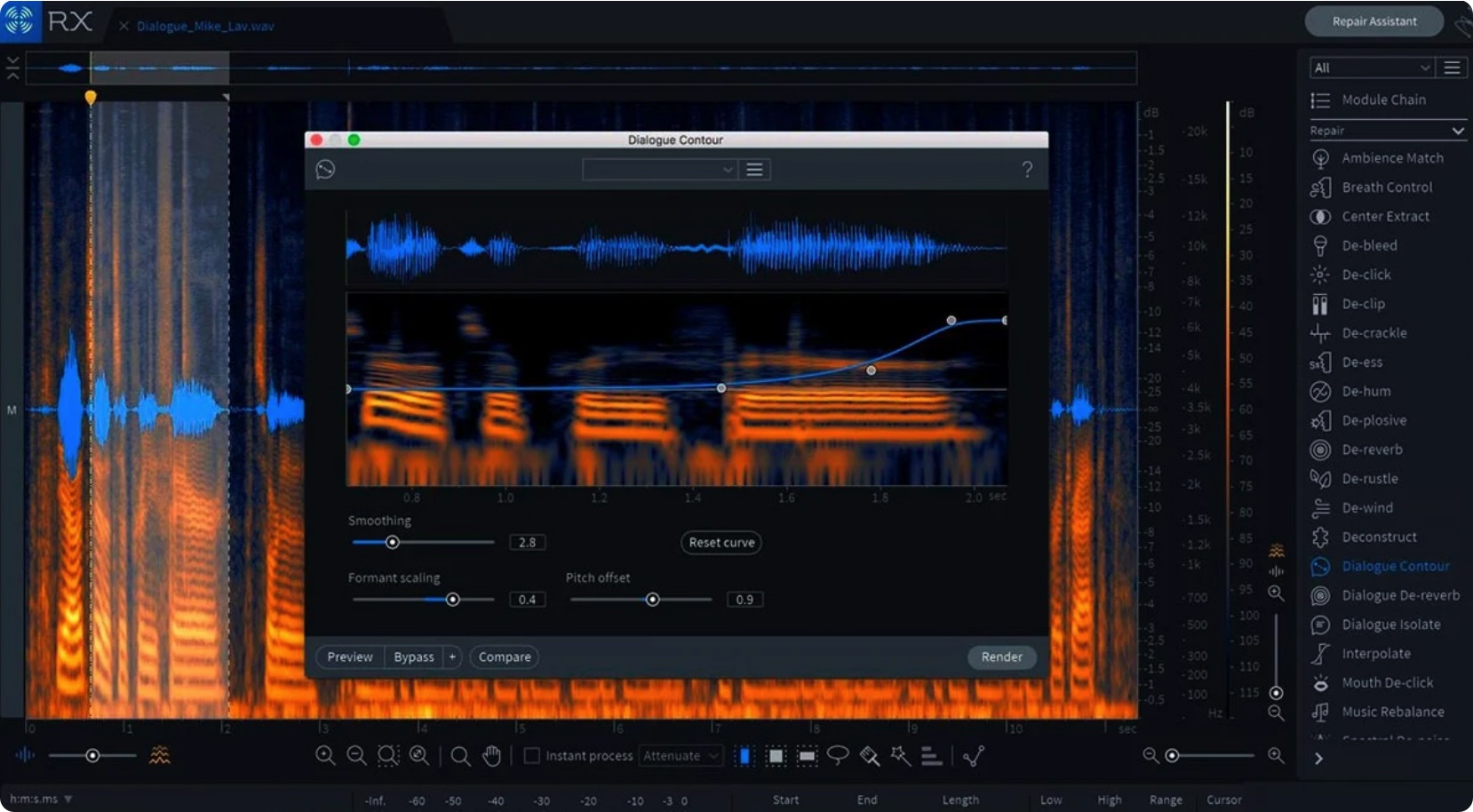Open the De-hum repair module
Image resolution: width=1473 pixels, height=812 pixels.
click(x=1362, y=391)
